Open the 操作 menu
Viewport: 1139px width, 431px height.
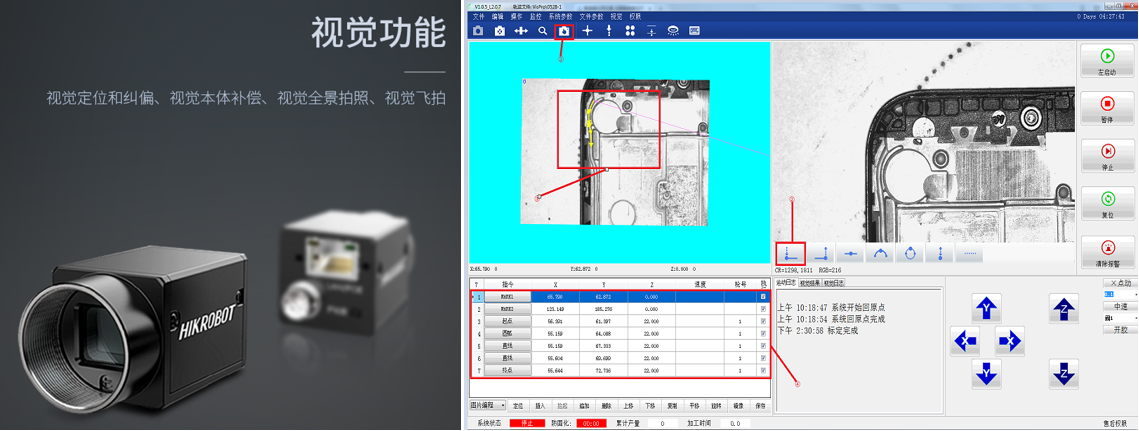pos(516,16)
